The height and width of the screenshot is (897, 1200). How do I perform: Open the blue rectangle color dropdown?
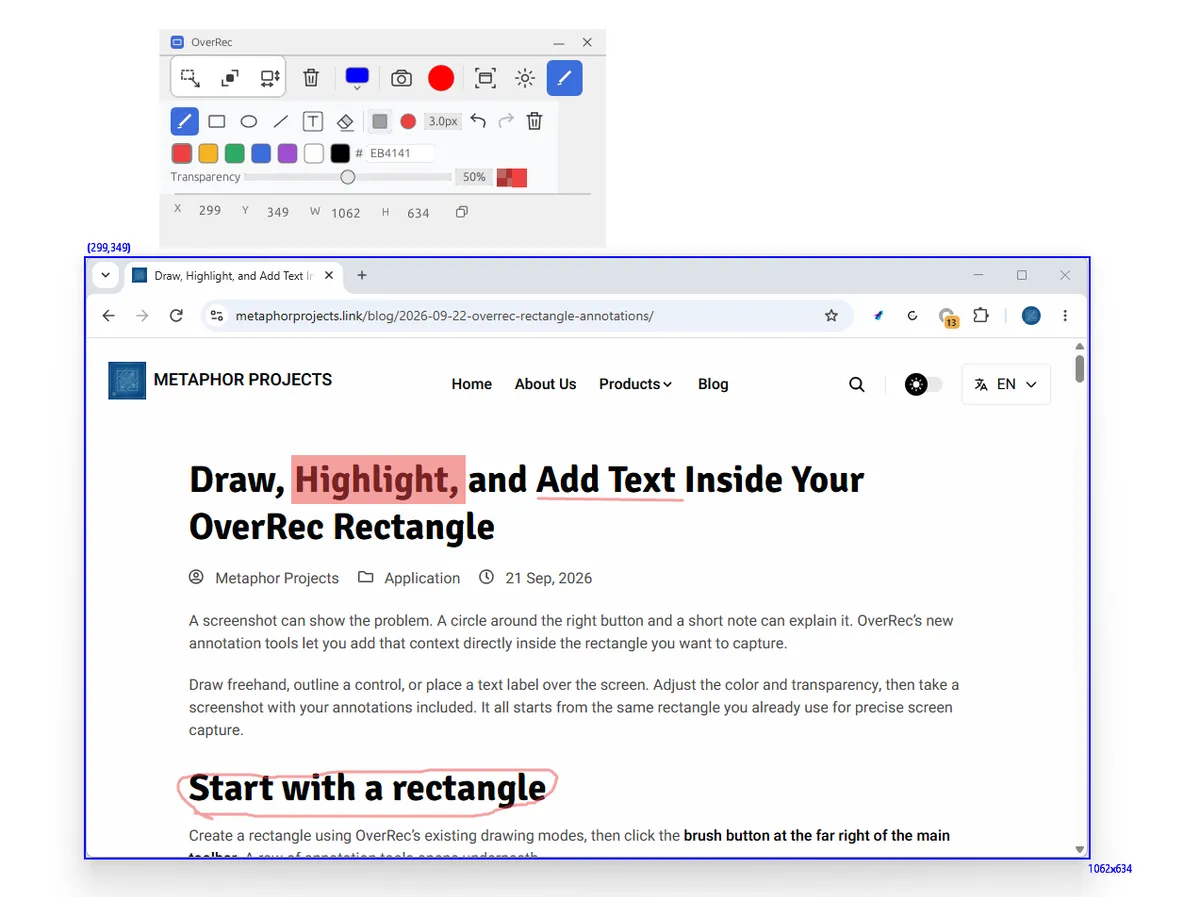357,79
